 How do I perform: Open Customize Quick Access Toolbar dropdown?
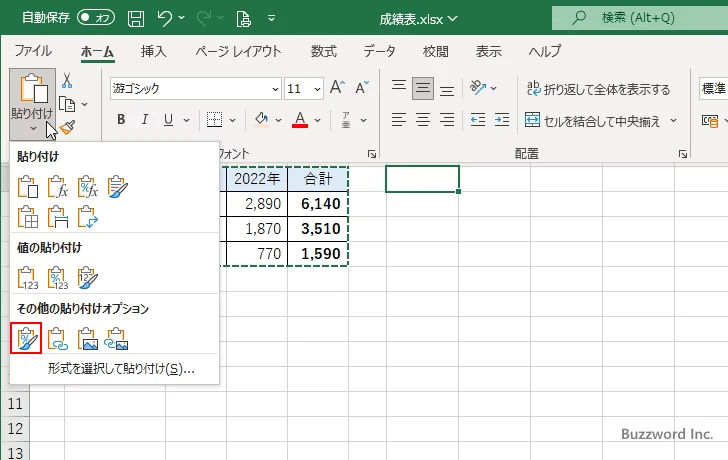coord(272,19)
